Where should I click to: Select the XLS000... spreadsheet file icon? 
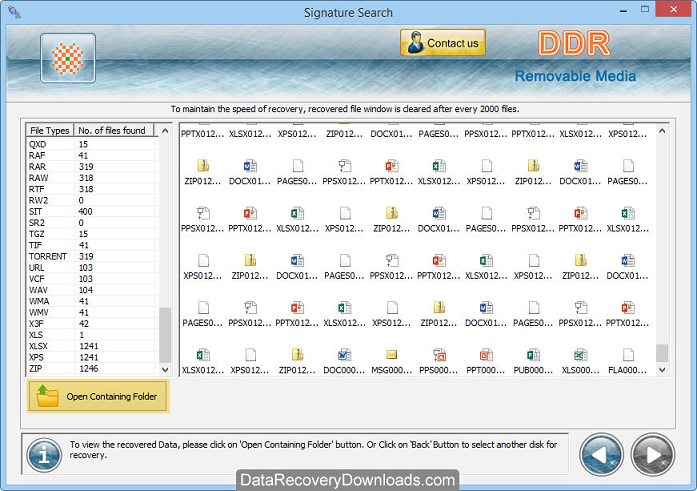click(x=580, y=355)
